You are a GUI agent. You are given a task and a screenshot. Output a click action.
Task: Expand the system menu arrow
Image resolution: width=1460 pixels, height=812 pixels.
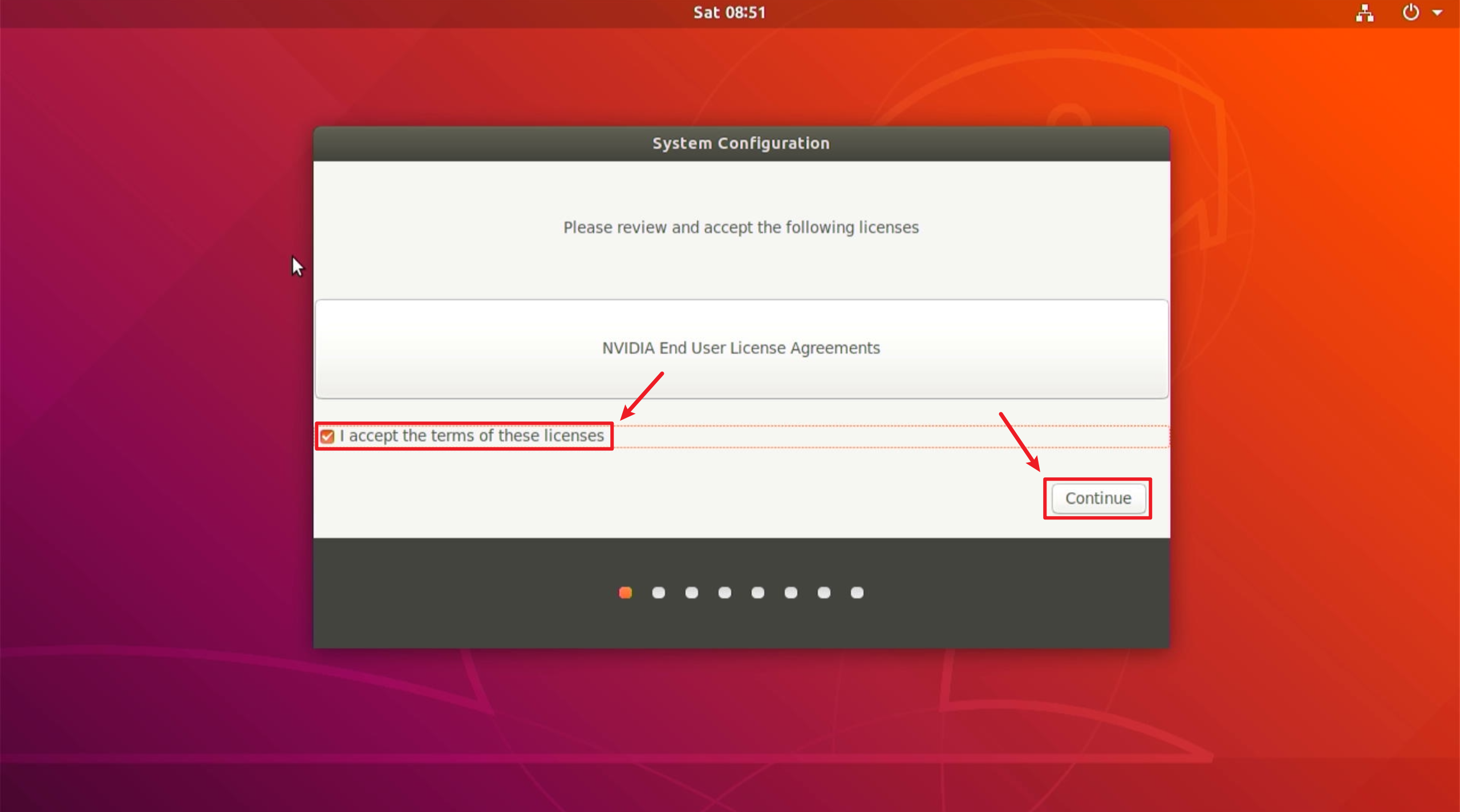coord(1437,13)
